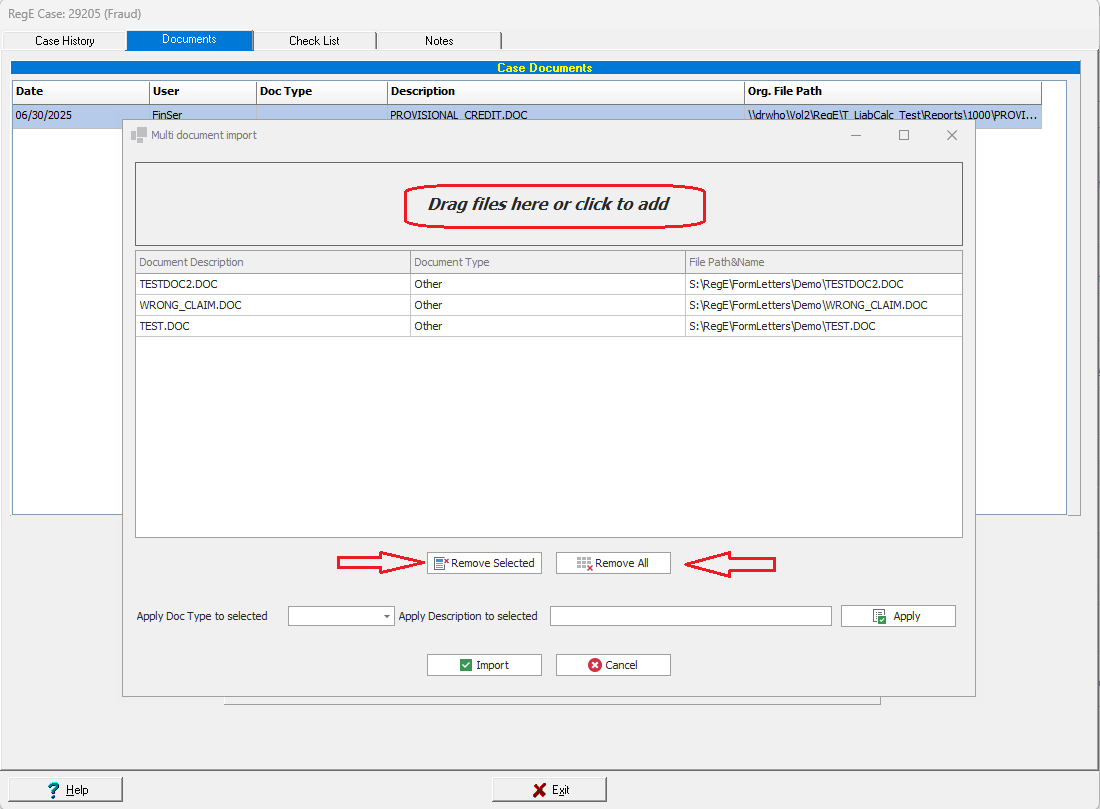Click the Doc Type column header
The width and height of the screenshot is (1100, 809).
(x=322, y=92)
